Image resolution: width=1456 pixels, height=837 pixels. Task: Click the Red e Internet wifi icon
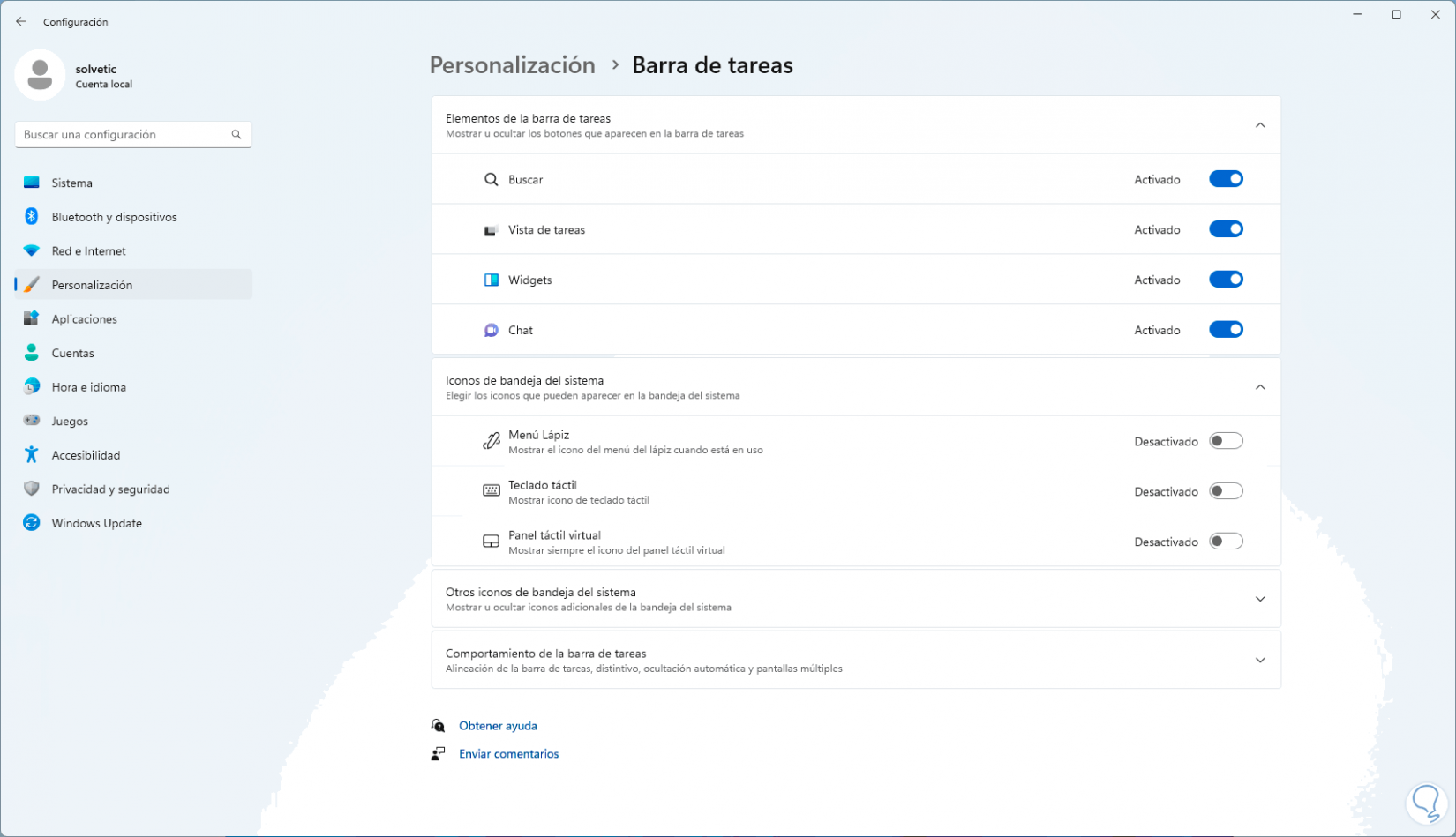(x=32, y=251)
